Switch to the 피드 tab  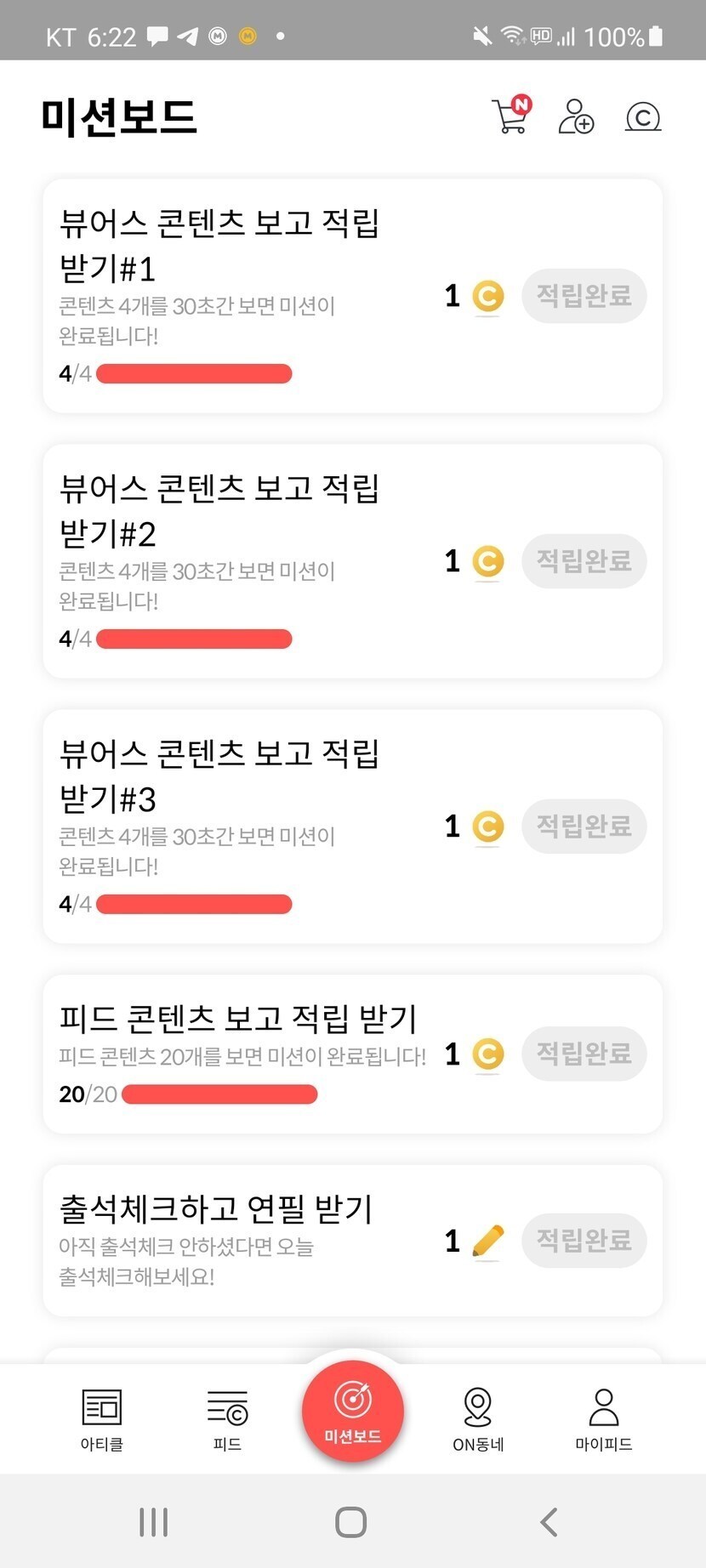pos(227,1418)
